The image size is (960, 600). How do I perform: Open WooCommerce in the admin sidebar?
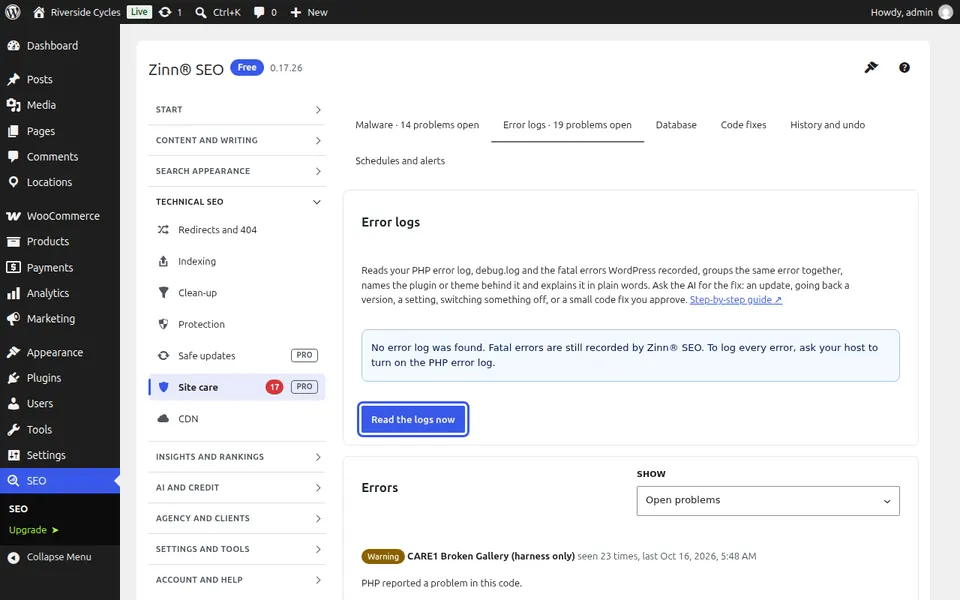click(x=60, y=216)
